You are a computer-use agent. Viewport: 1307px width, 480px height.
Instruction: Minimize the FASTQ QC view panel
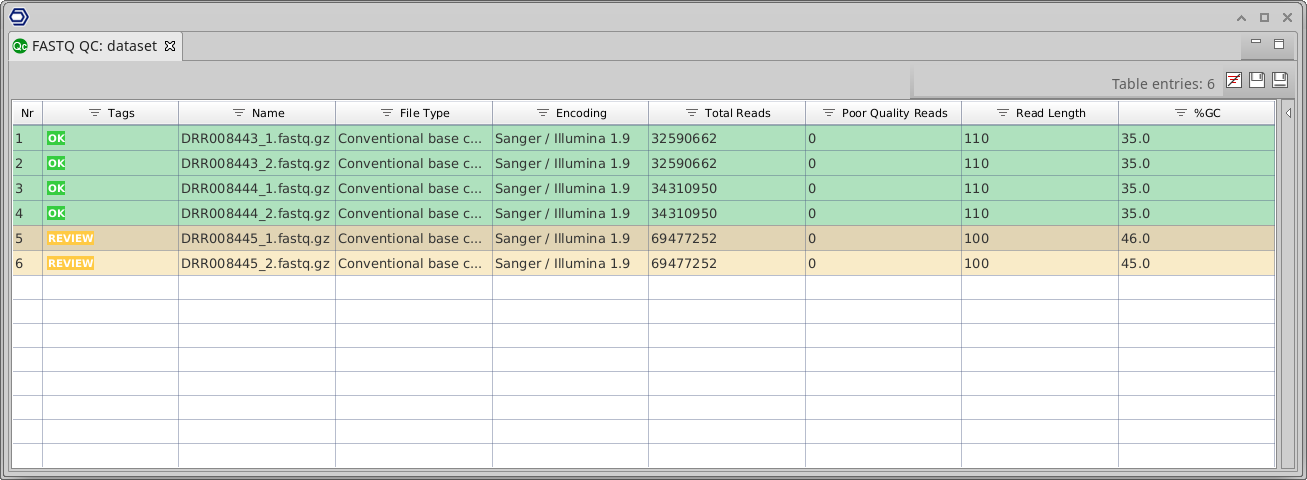1257,44
